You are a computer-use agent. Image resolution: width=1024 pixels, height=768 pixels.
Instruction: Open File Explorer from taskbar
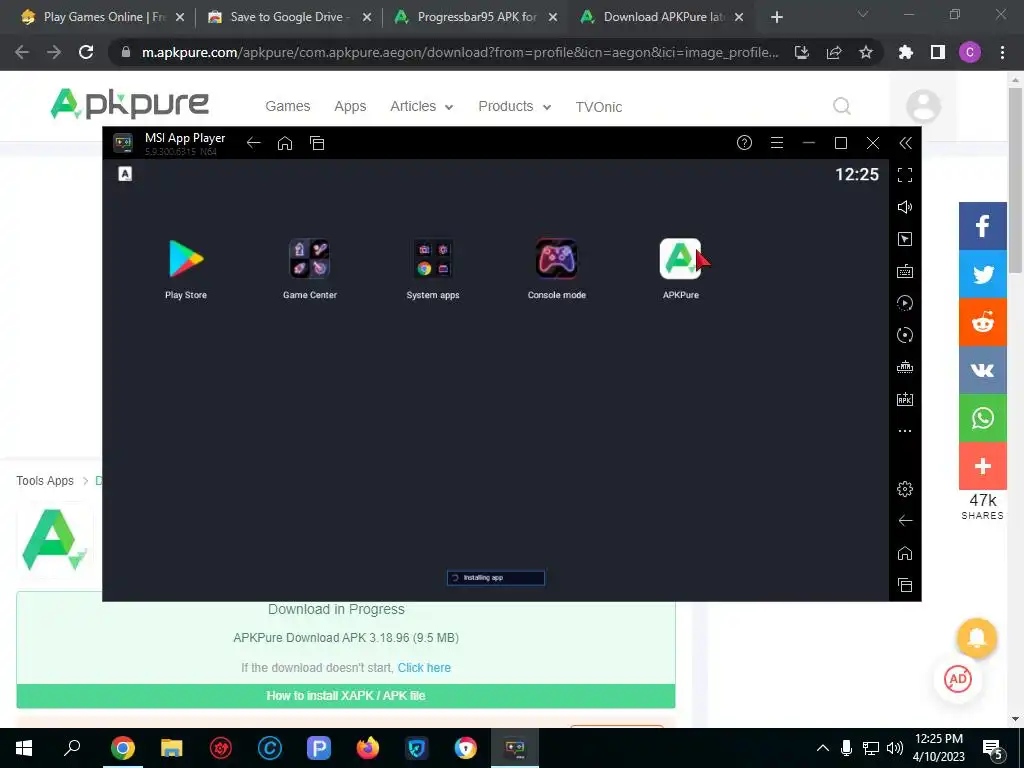pos(171,748)
